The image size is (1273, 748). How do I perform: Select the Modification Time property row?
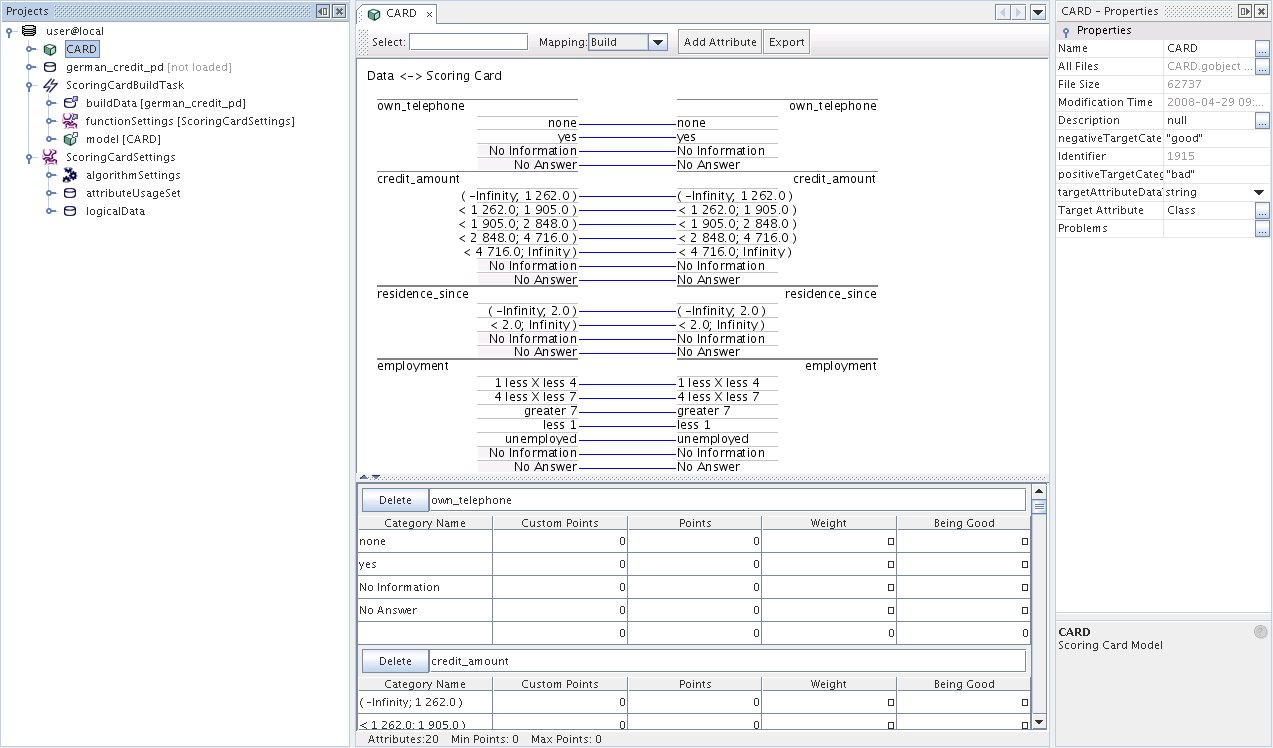[1163, 102]
